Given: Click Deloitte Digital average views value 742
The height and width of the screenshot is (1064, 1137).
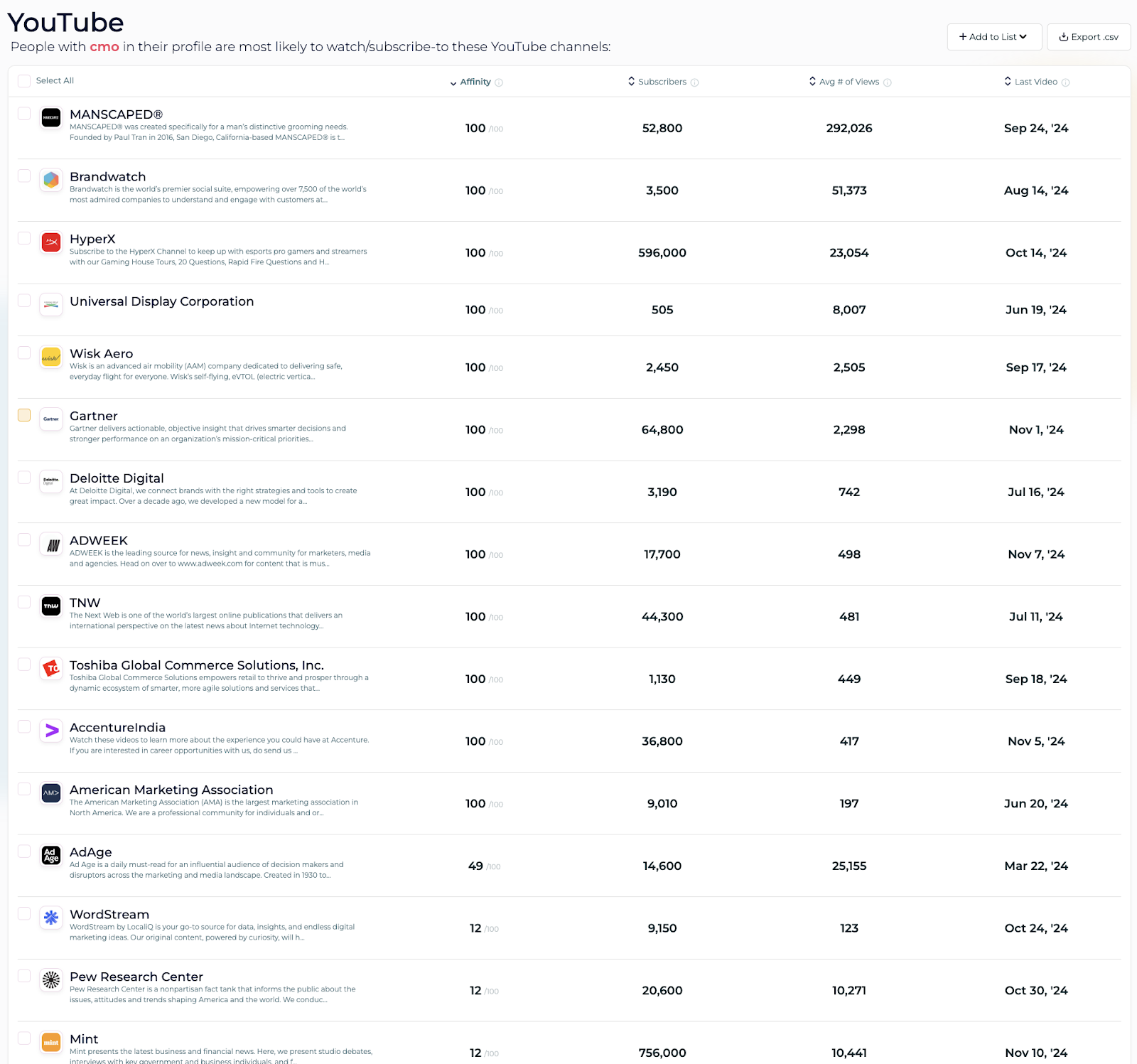Looking at the screenshot, I should point(849,493).
